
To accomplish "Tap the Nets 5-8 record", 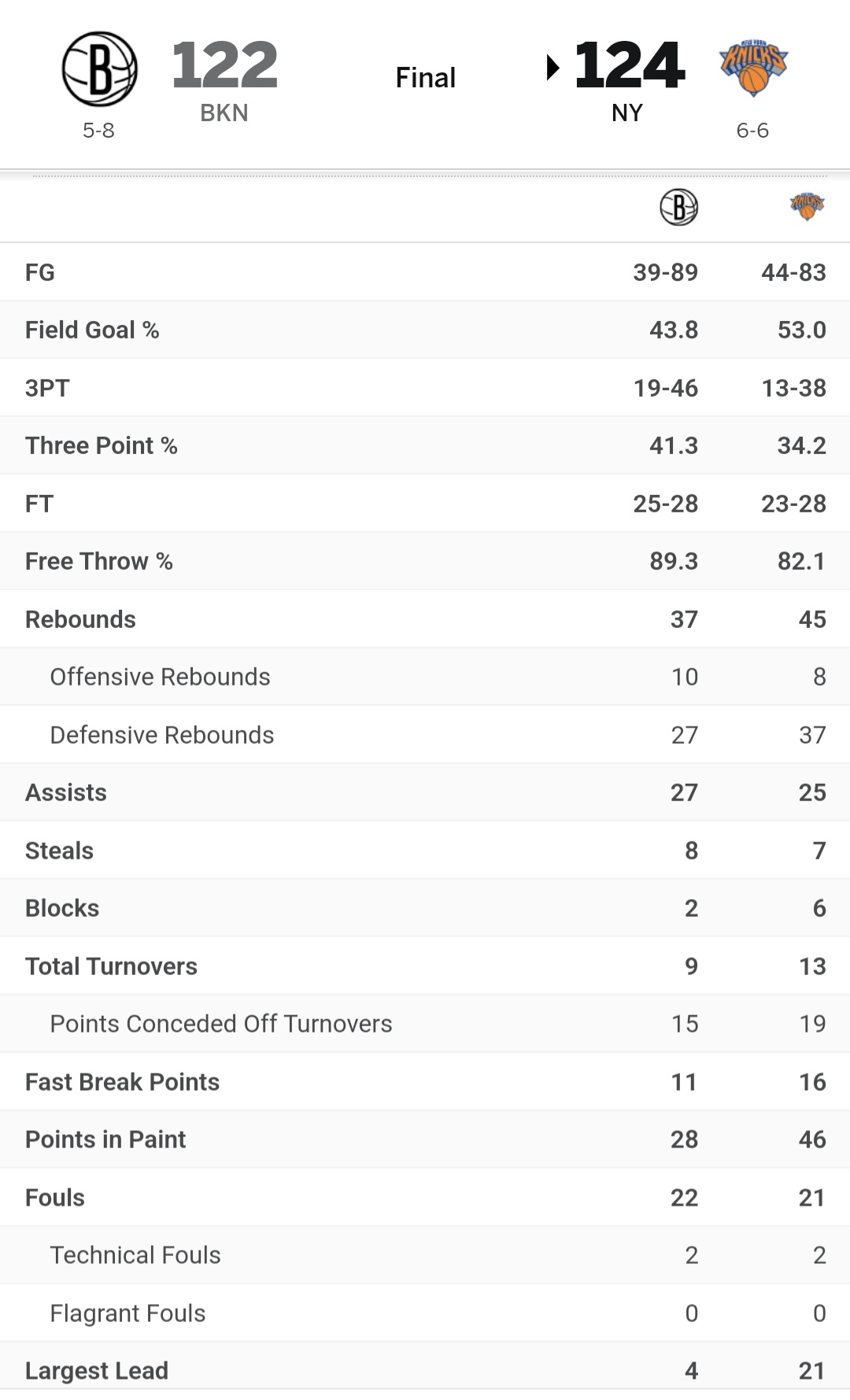I will [98, 131].
